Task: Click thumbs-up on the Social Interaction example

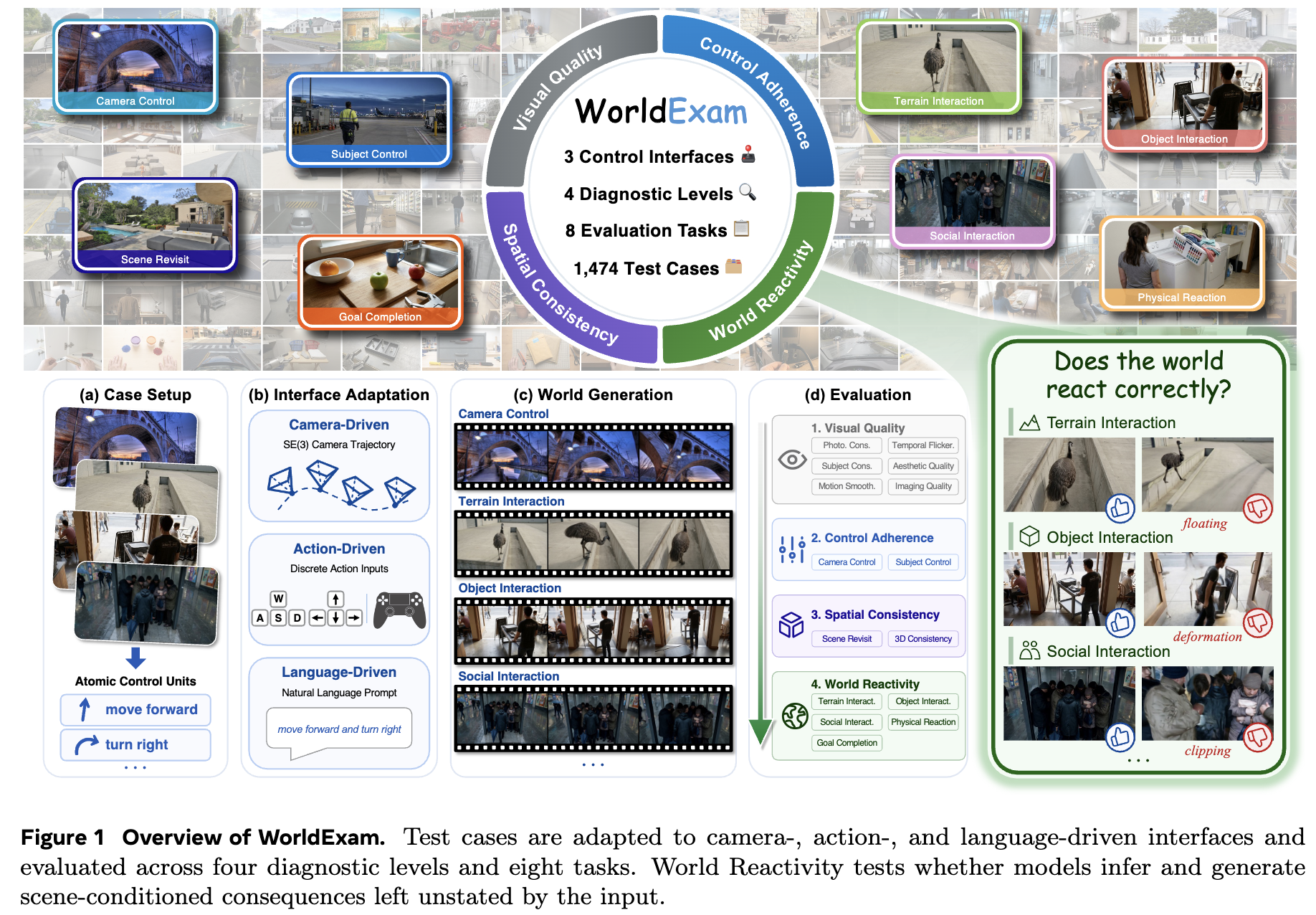Action: coord(1120,736)
